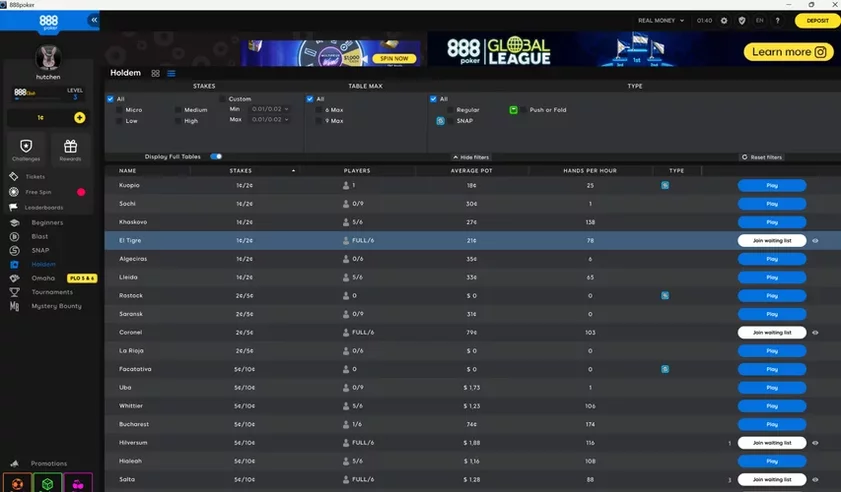Screen dimensions: 841x492
Task: Collapse the sidebar with the double-chevron icon
Action: pyautogui.click(x=94, y=20)
